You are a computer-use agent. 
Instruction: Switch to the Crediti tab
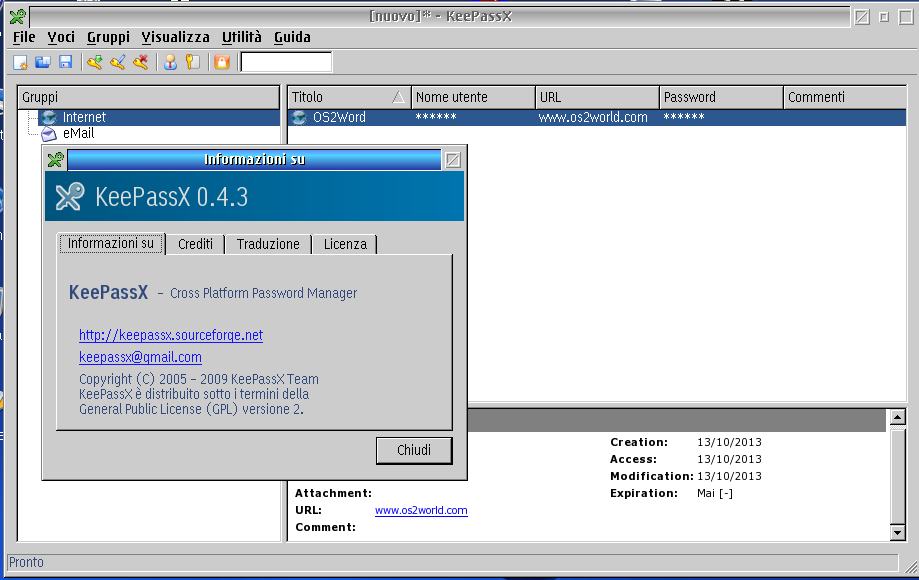(195, 244)
